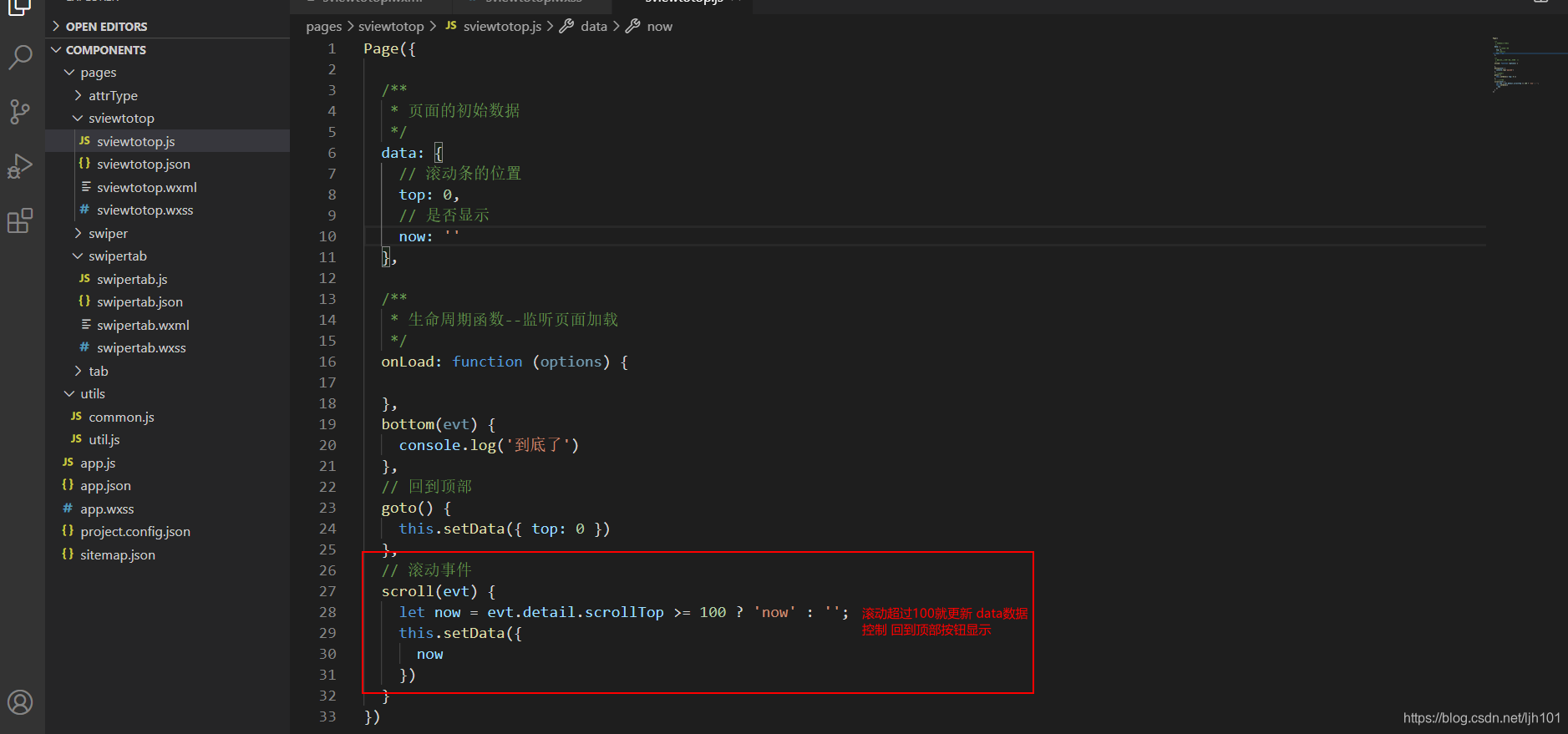1568x734 pixels.
Task: Click the word 'function' on line 16
Action: point(487,362)
